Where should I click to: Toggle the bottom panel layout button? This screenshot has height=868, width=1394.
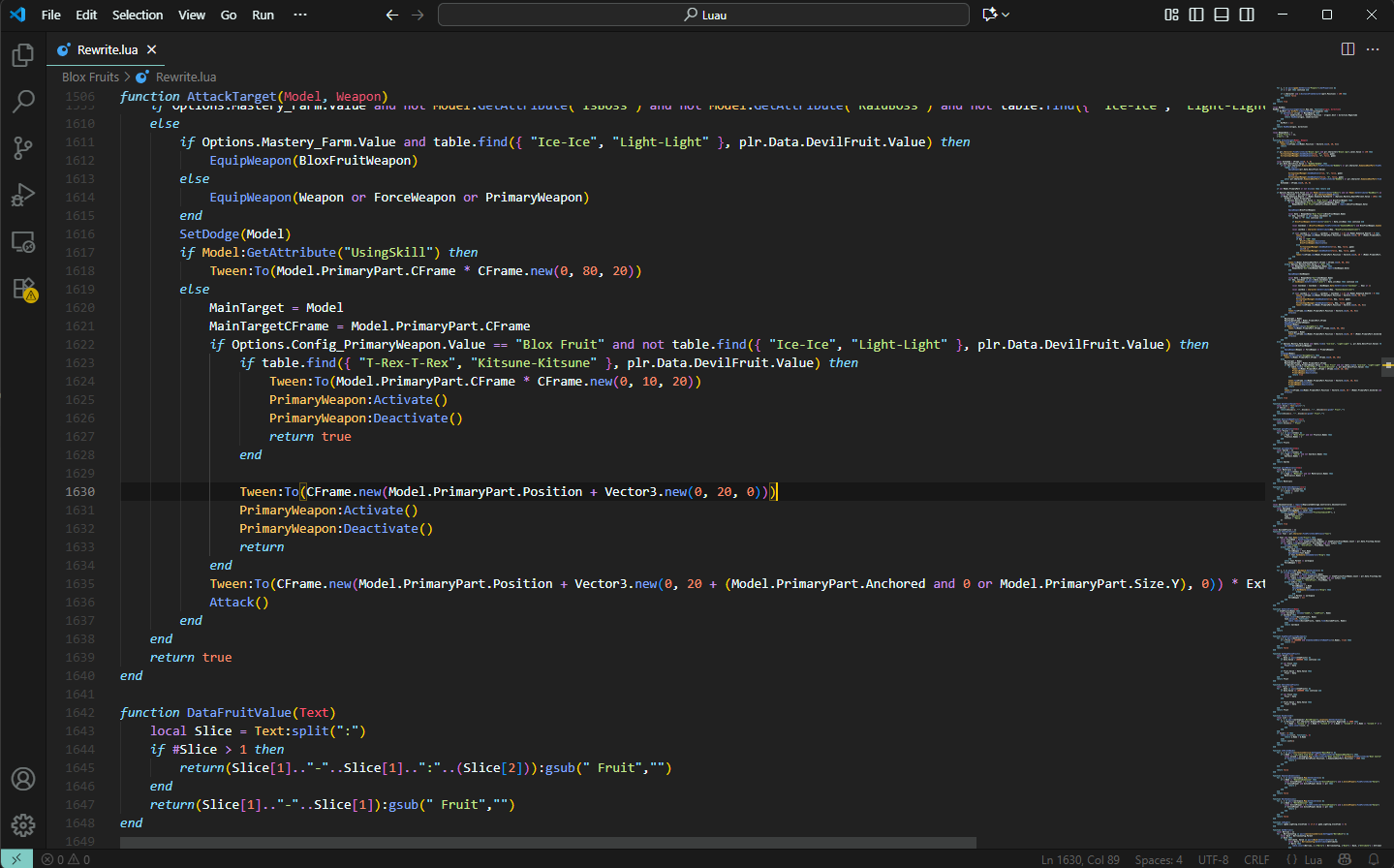[1222, 15]
